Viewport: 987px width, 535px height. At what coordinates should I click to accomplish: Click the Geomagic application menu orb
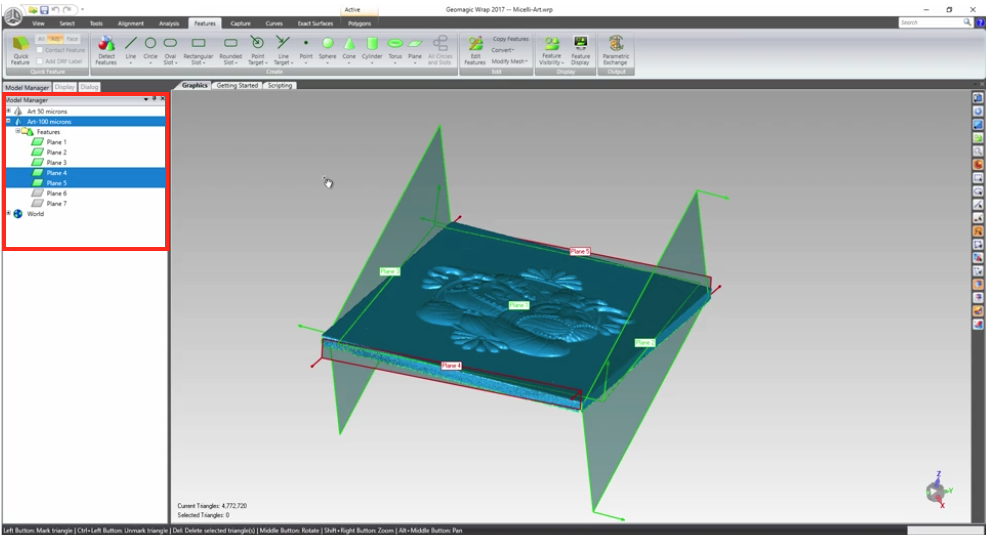(13, 16)
